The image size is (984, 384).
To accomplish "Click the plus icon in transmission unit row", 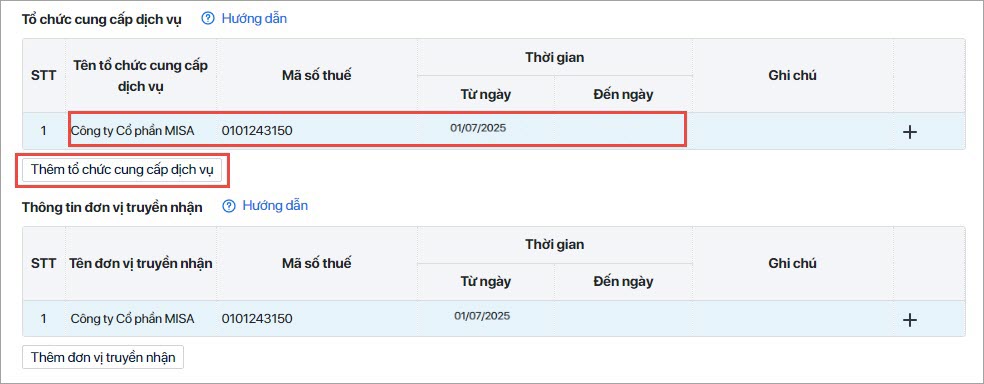I will (909, 320).
